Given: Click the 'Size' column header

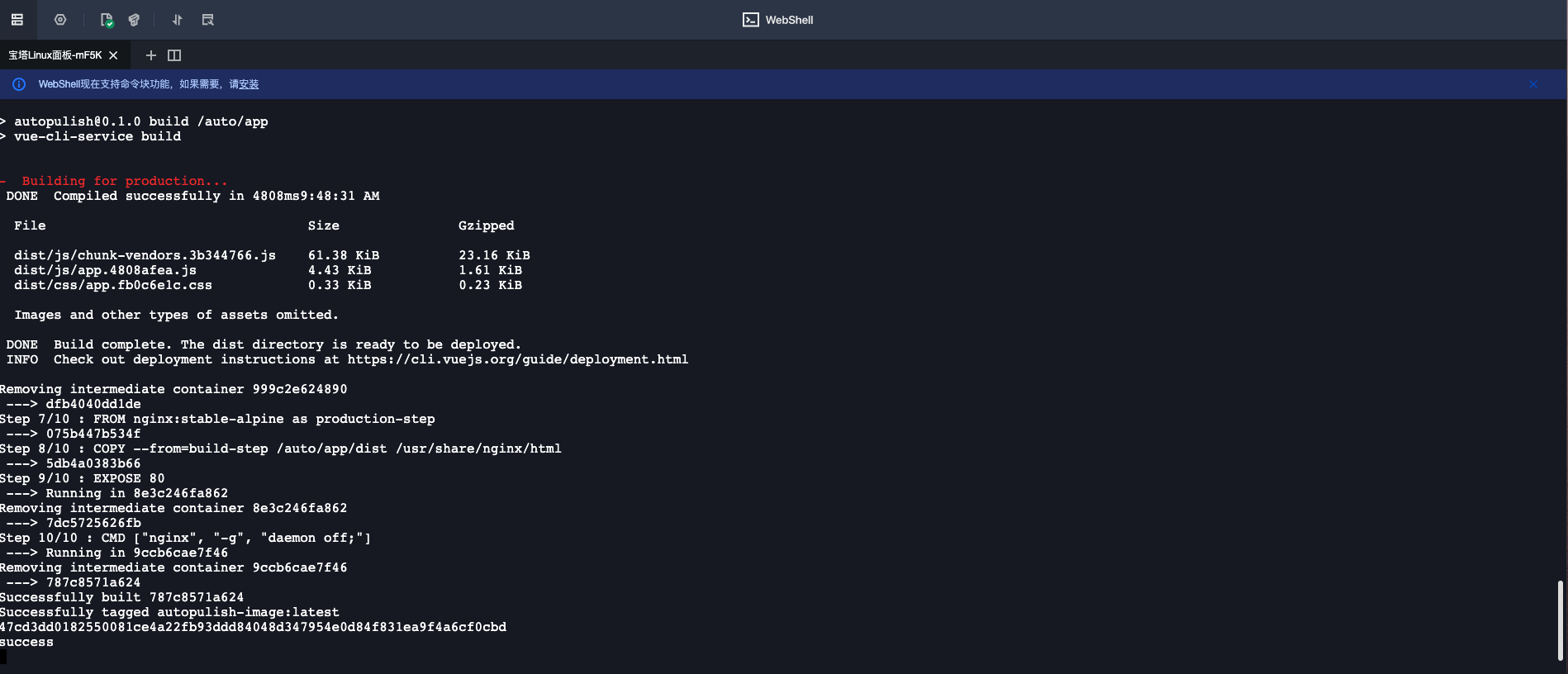Looking at the screenshot, I should [x=324, y=225].
